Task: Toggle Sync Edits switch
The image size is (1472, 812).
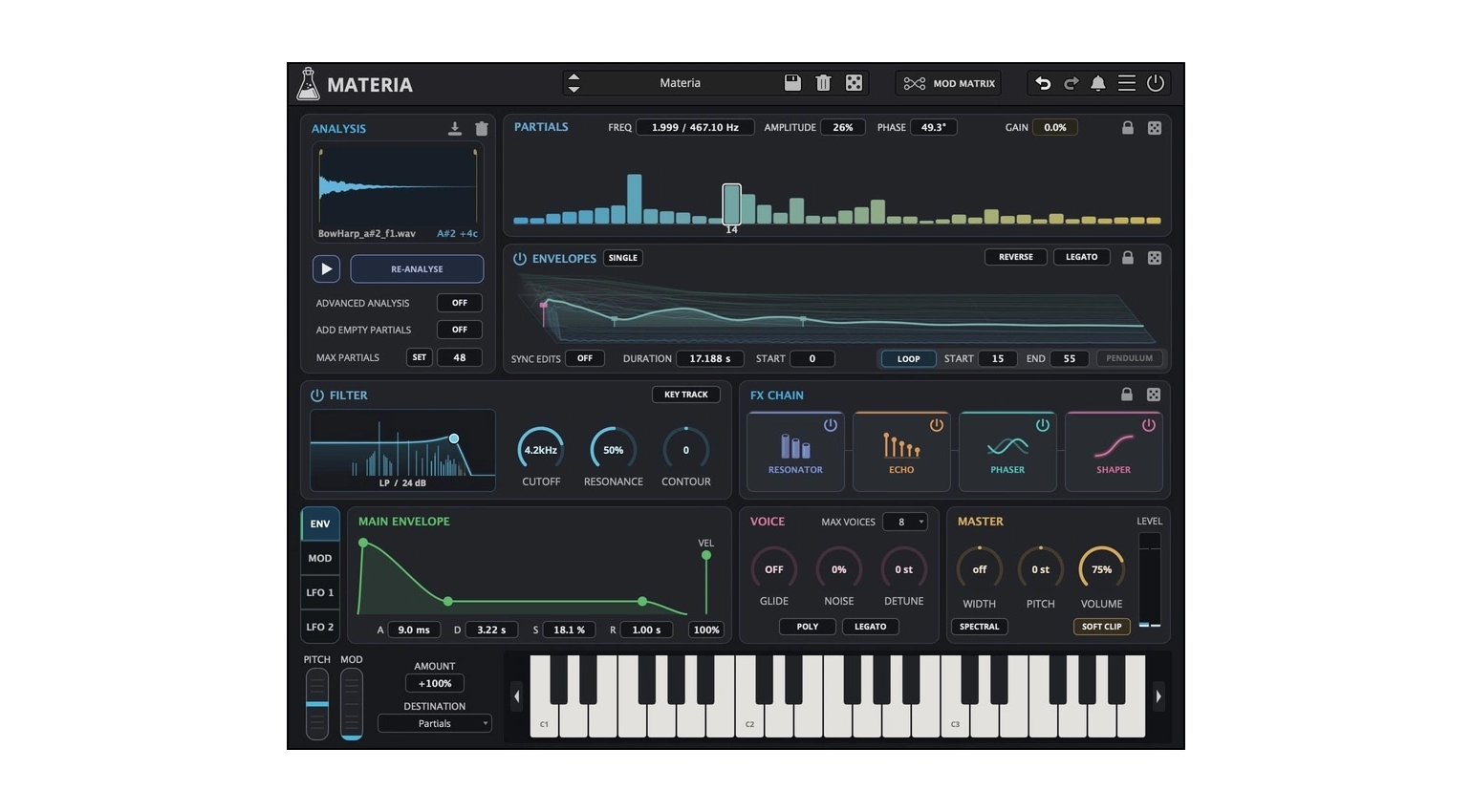Action: pyautogui.click(x=585, y=358)
